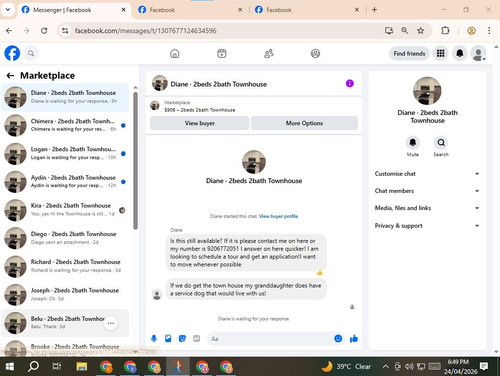This screenshot has width=500, height=376.
Task: Open Kira's Townhouse conversation
Action: 65,210
